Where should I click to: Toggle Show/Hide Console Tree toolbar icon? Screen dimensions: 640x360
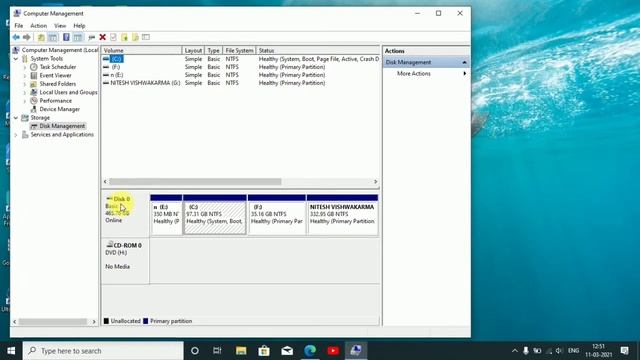pos(53,38)
